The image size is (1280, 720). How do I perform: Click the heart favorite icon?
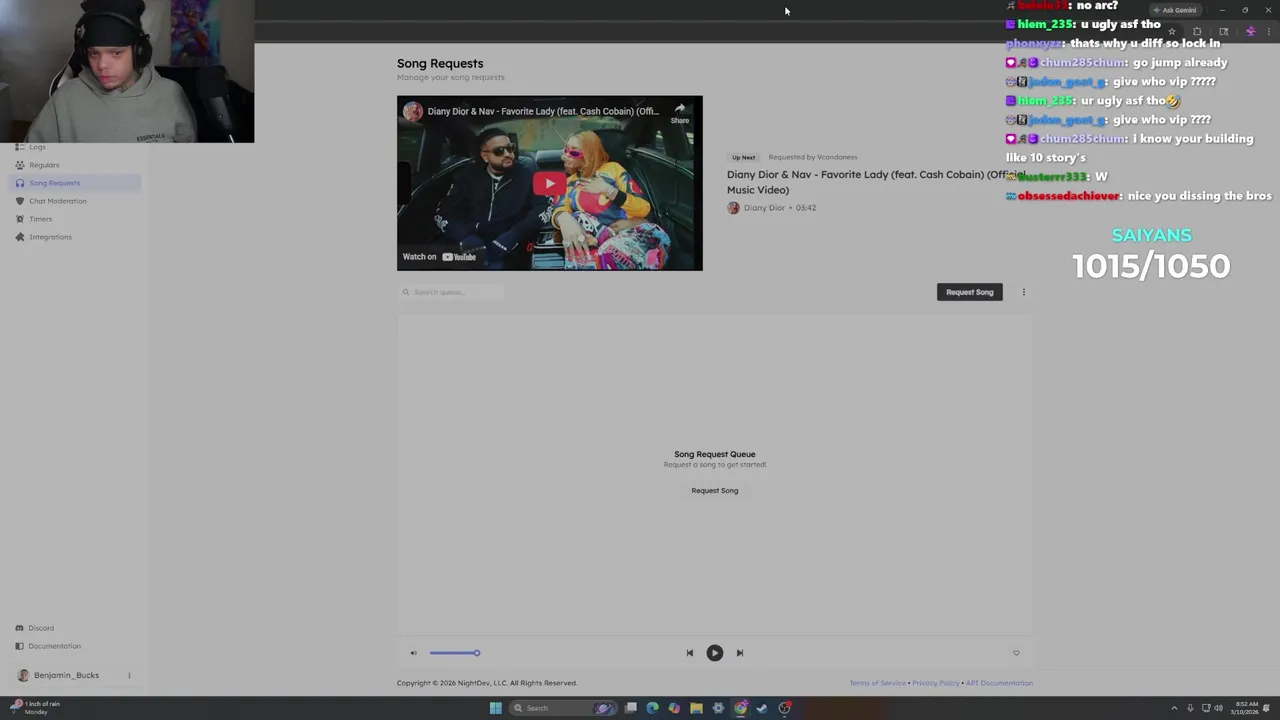coord(1016,653)
